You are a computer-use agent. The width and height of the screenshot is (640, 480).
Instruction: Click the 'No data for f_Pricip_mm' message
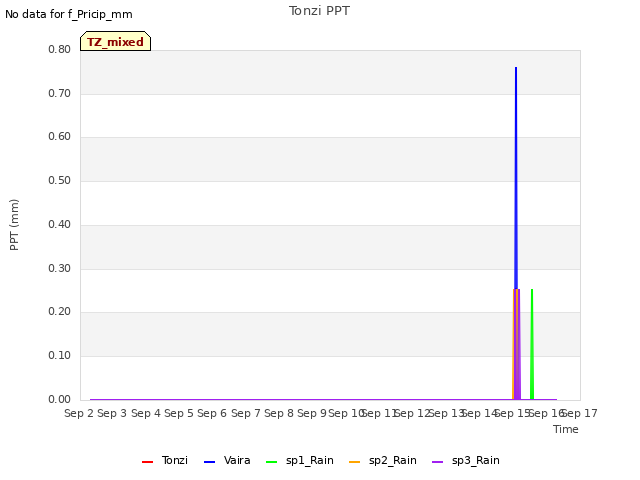[69, 14]
